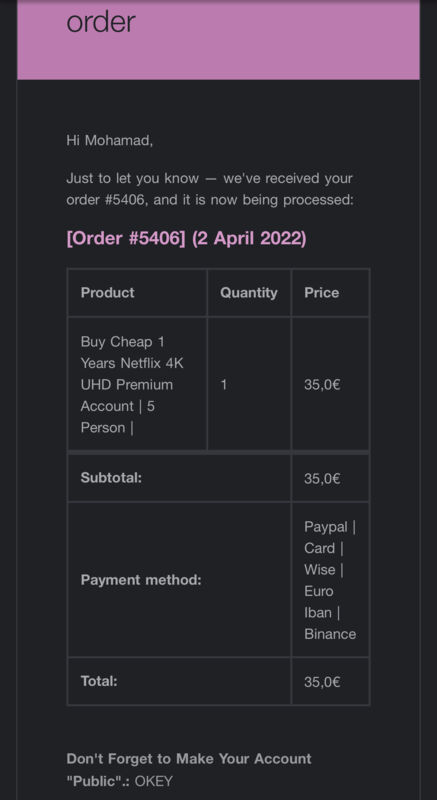Click the Wise payment option text
Viewport: 437px width, 800px height.
320,569
